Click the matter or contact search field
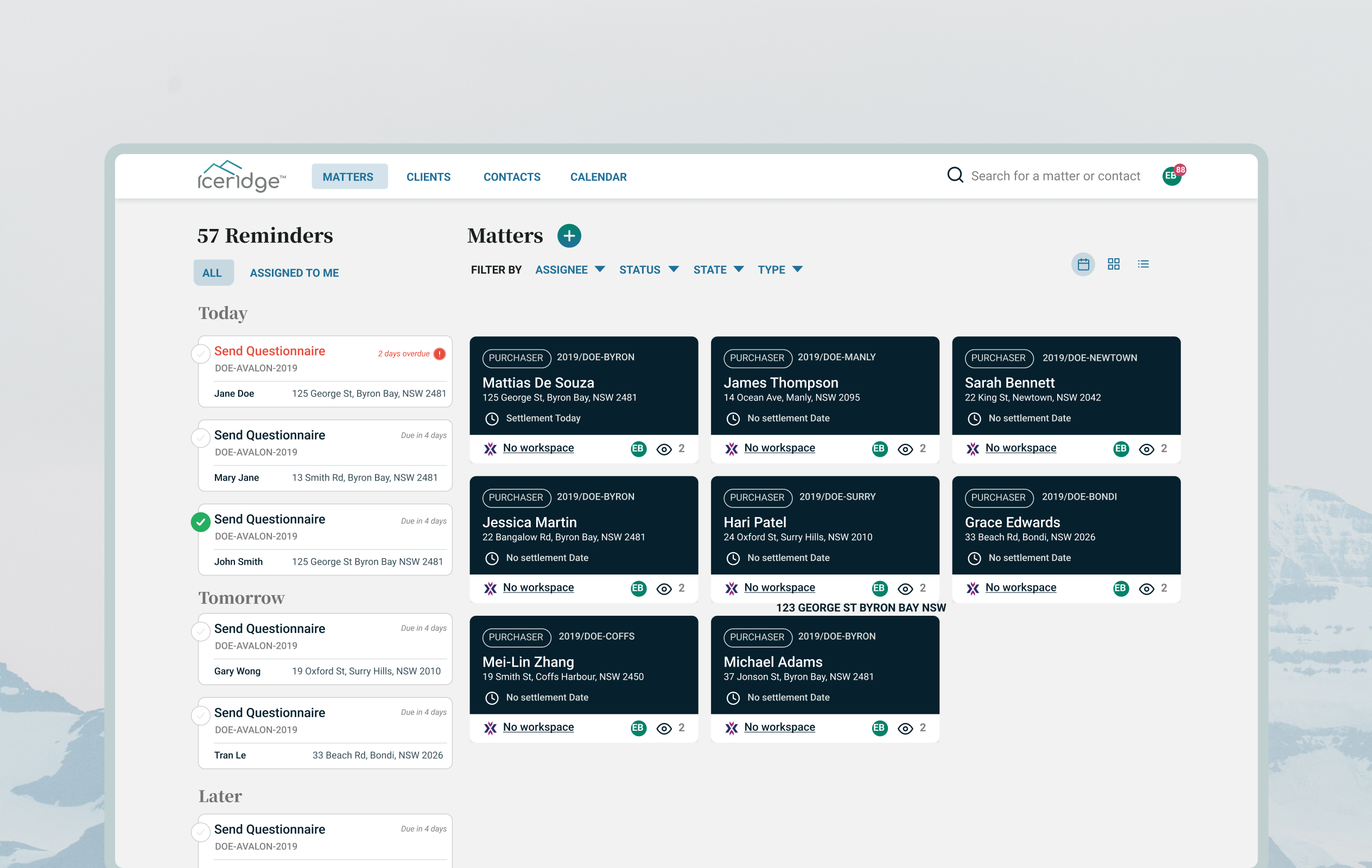Screen dimensions: 1372x868 coord(1055,176)
